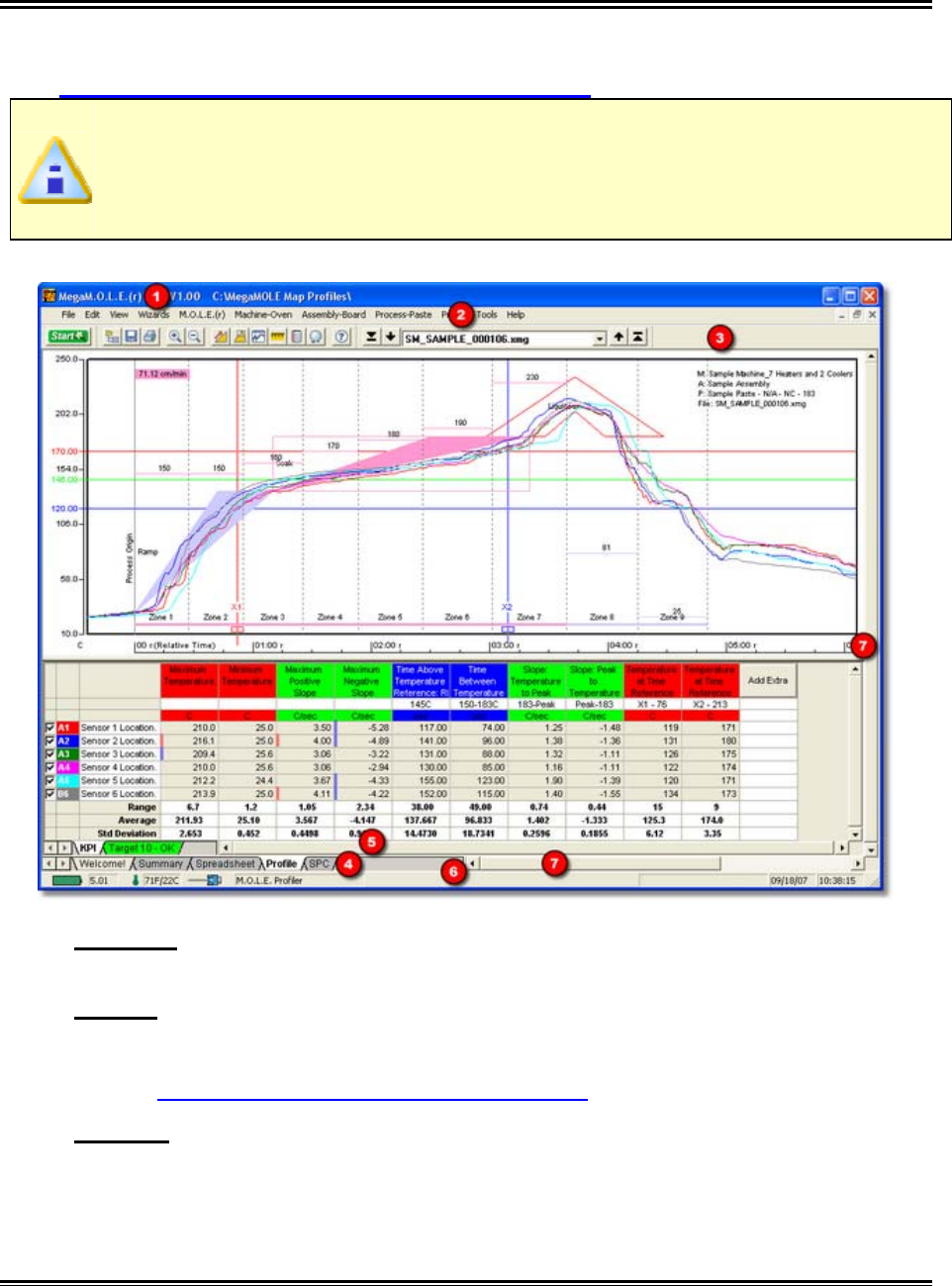The width and height of the screenshot is (952, 1286).
Task: Click battery status indicator in status bar
Action: 67,880
